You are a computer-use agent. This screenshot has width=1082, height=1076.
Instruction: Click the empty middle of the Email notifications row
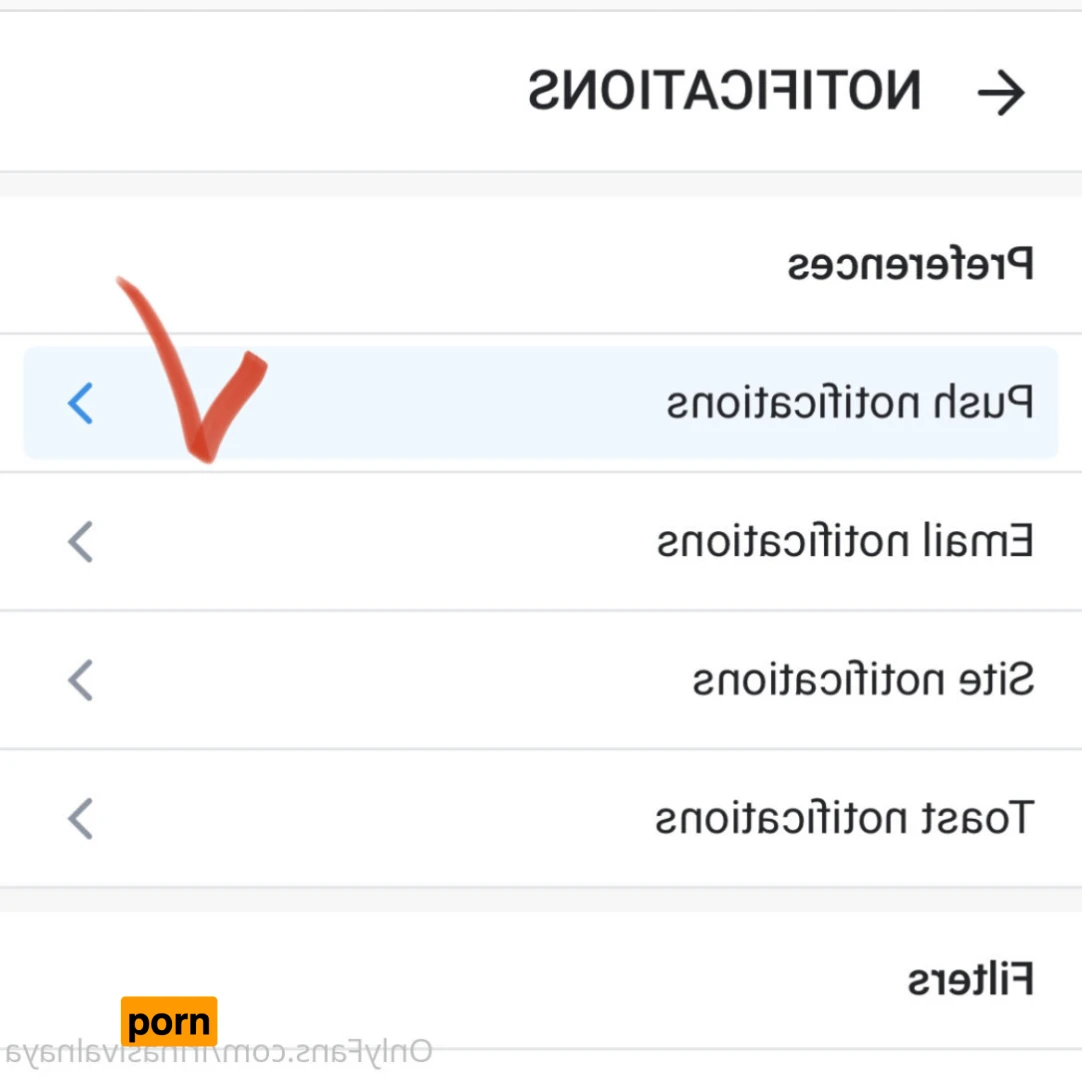pyautogui.click(x=400, y=542)
